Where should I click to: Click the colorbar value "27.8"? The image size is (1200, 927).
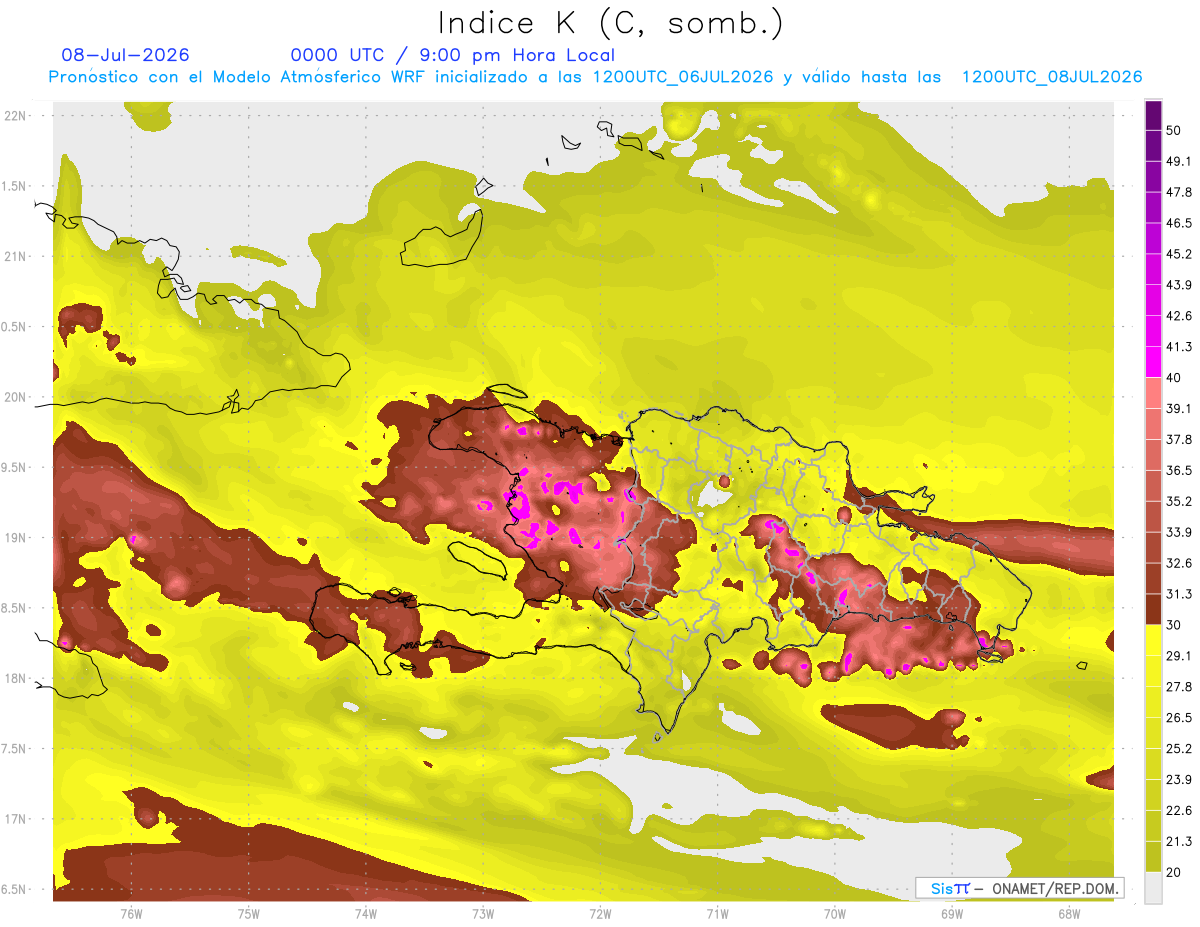pos(1179,687)
